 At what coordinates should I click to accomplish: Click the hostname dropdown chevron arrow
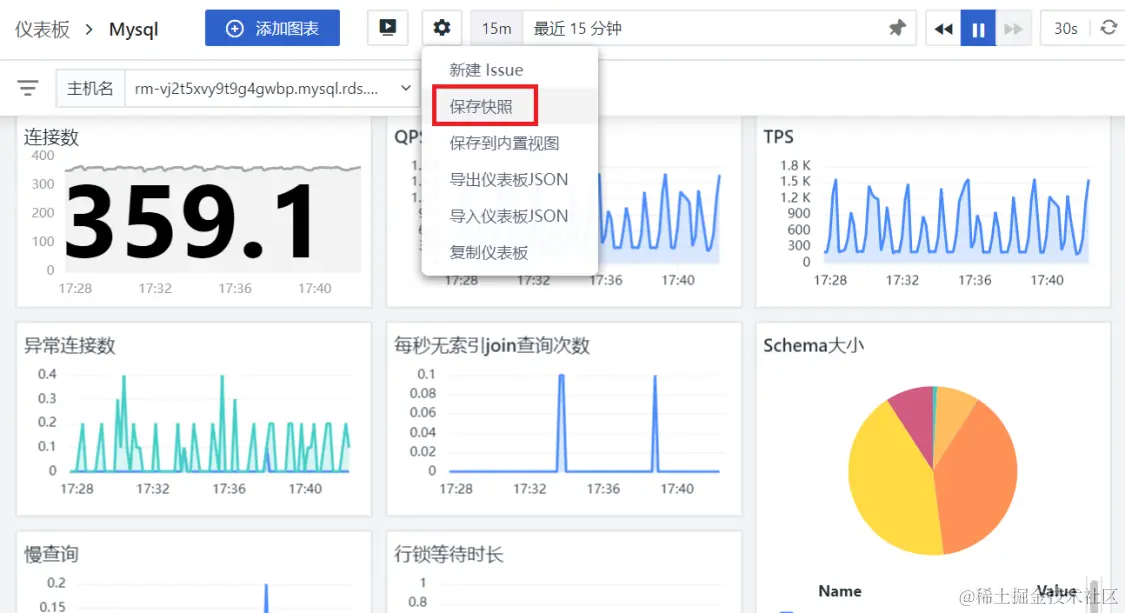(405, 88)
